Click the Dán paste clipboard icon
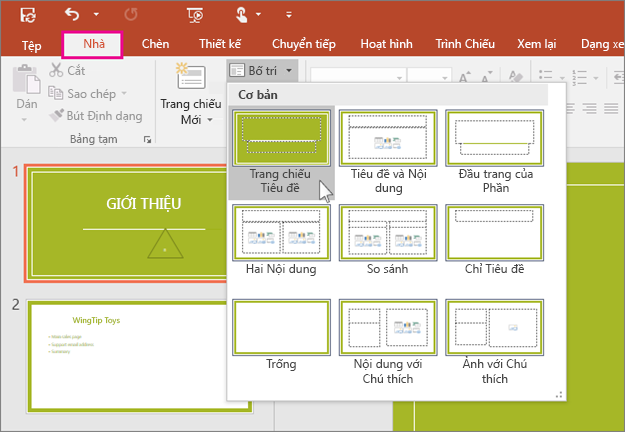The image size is (625, 432). pos(26,80)
